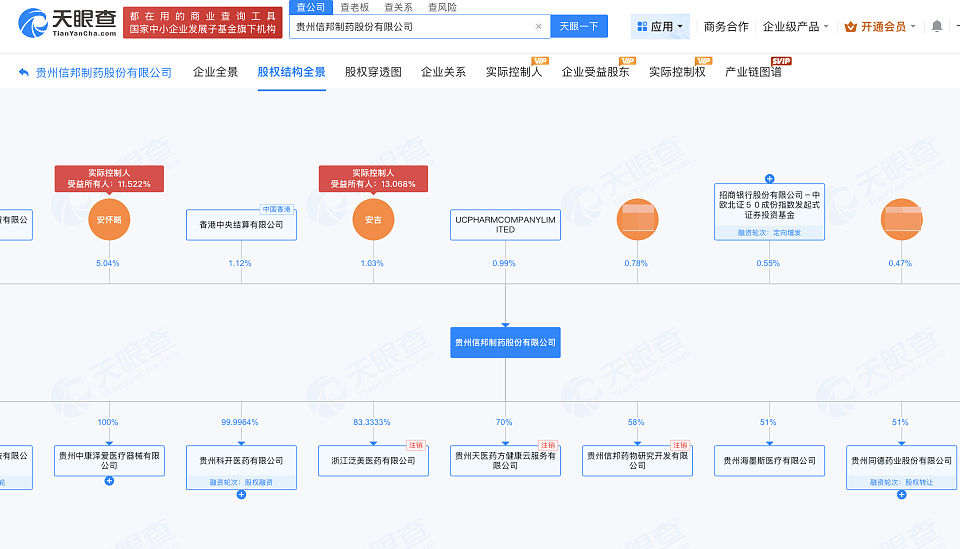Click the 安吉 shareholder circle node
This screenshot has height=549, width=960.
tap(373, 220)
